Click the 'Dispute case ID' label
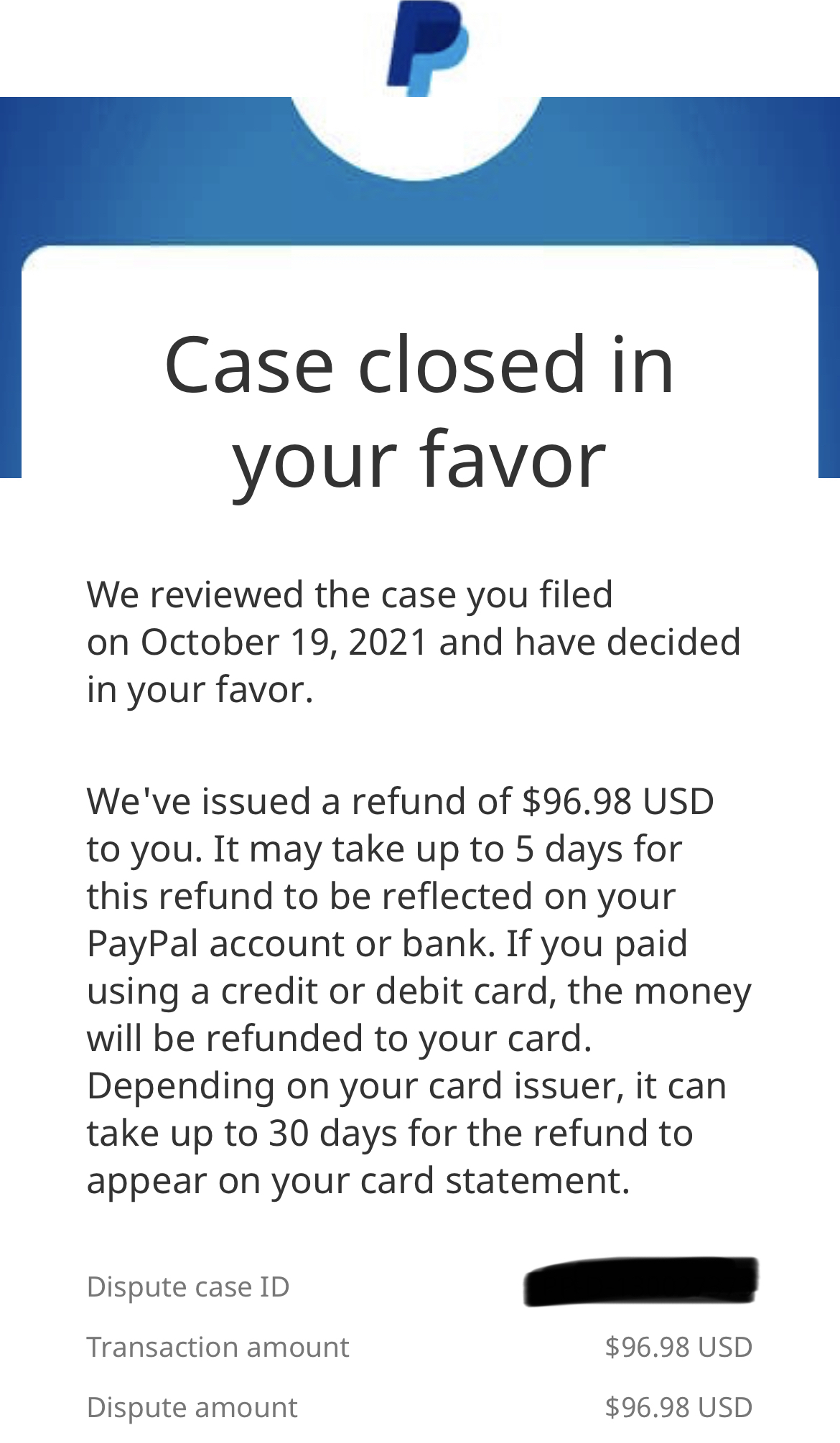 coord(188,1287)
